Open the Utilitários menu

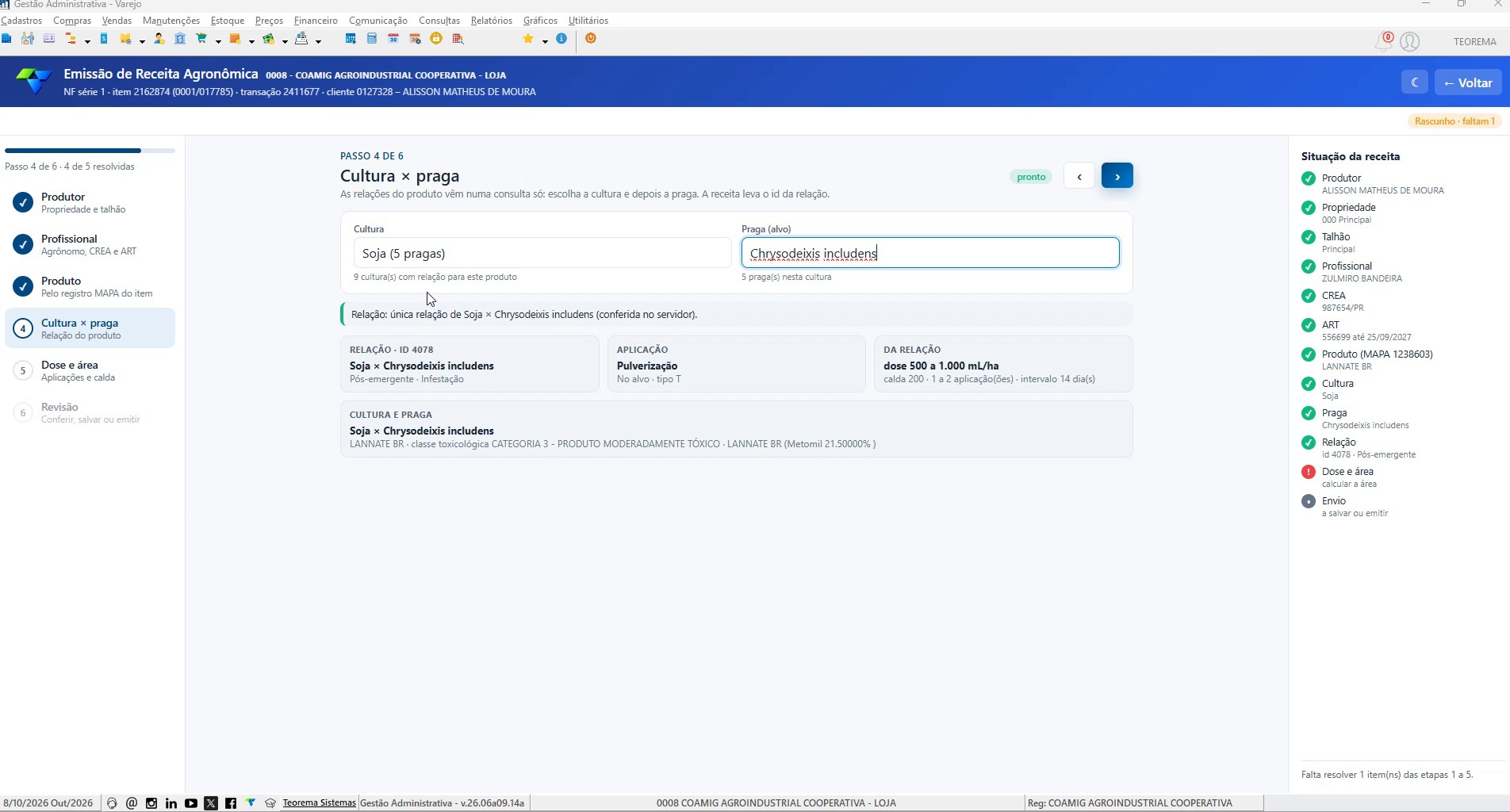[588, 21]
